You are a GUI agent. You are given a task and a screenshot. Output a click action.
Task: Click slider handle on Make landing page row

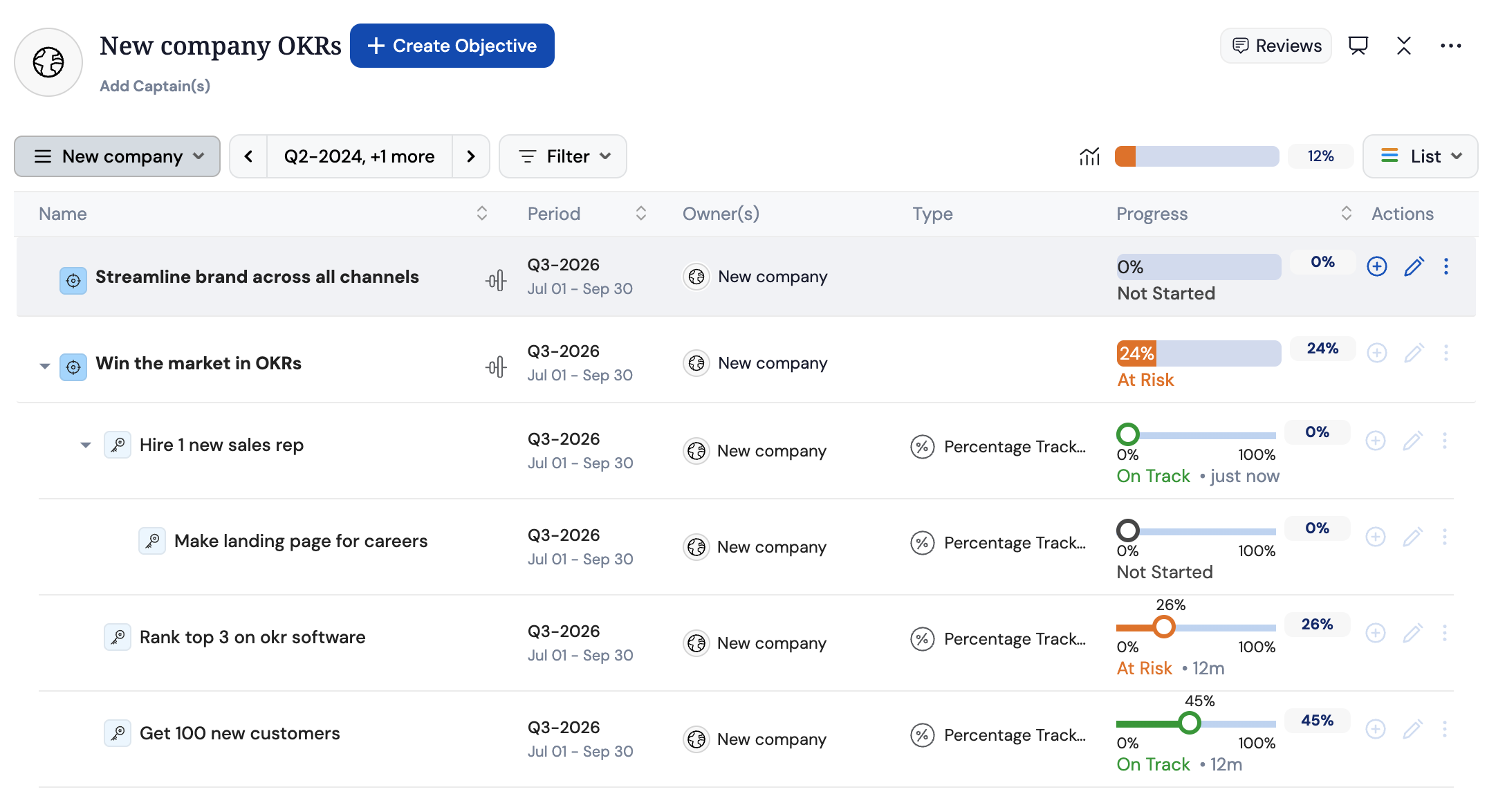coord(1128,530)
